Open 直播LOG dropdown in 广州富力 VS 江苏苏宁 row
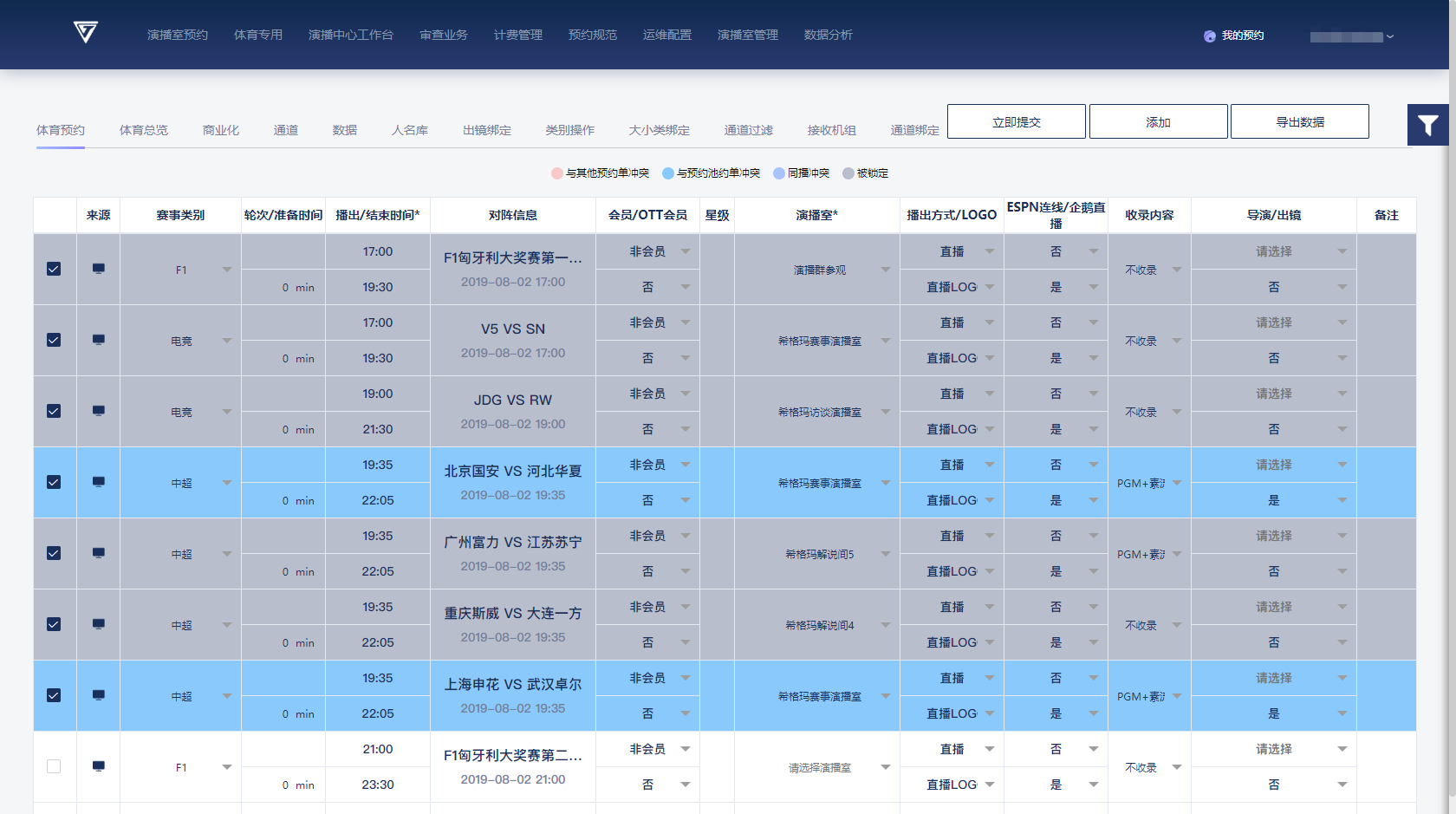The width and height of the screenshot is (1456, 814). tap(952, 571)
